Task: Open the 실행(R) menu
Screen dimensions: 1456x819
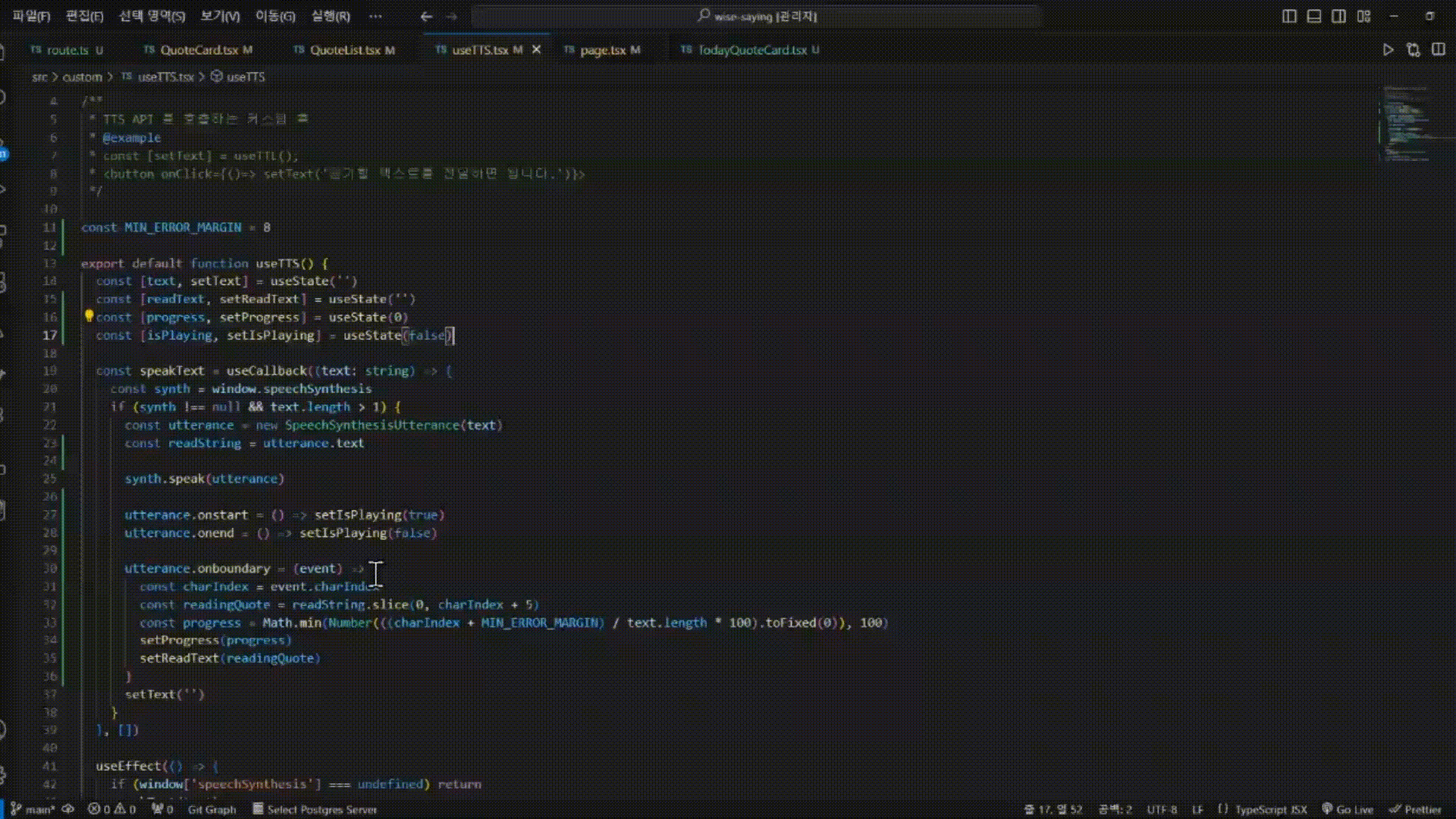Action: (x=331, y=16)
